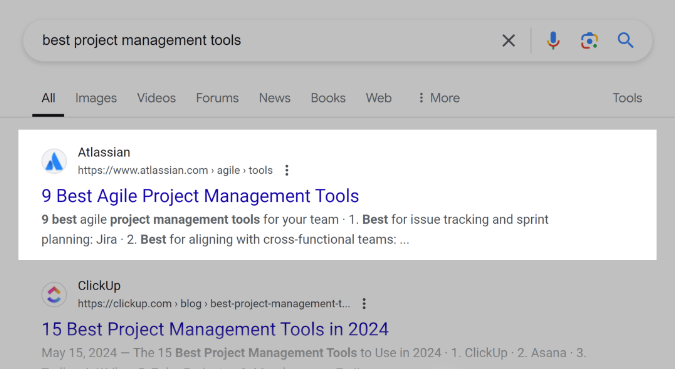Switch to the Videos tab
This screenshot has height=369, width=675.
pos(156,98)
